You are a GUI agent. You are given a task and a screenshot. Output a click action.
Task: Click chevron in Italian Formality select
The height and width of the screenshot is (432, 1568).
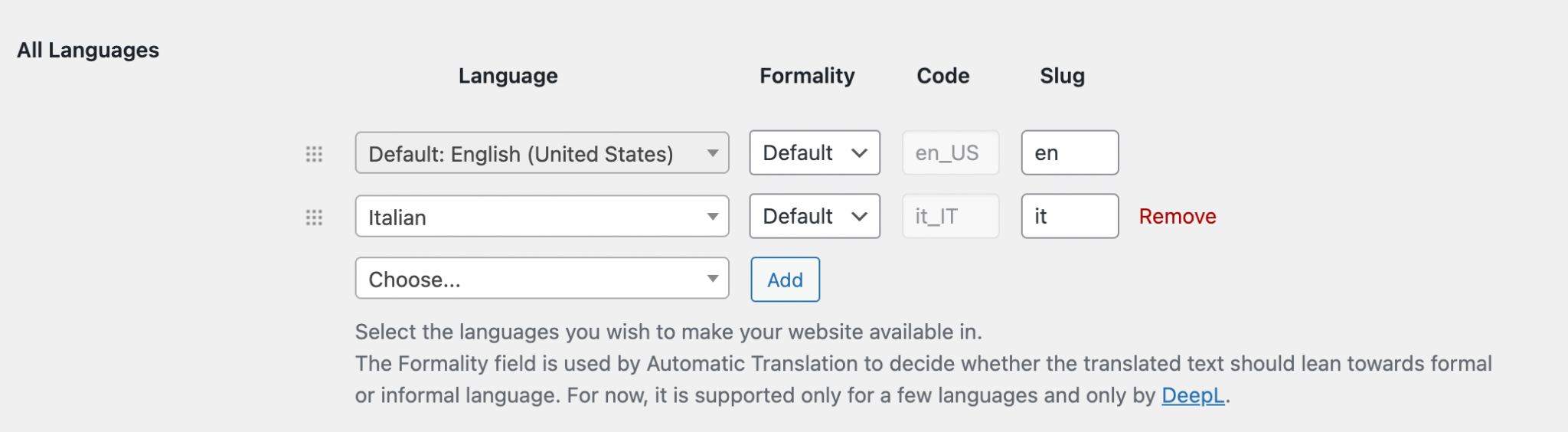(859, 217)
